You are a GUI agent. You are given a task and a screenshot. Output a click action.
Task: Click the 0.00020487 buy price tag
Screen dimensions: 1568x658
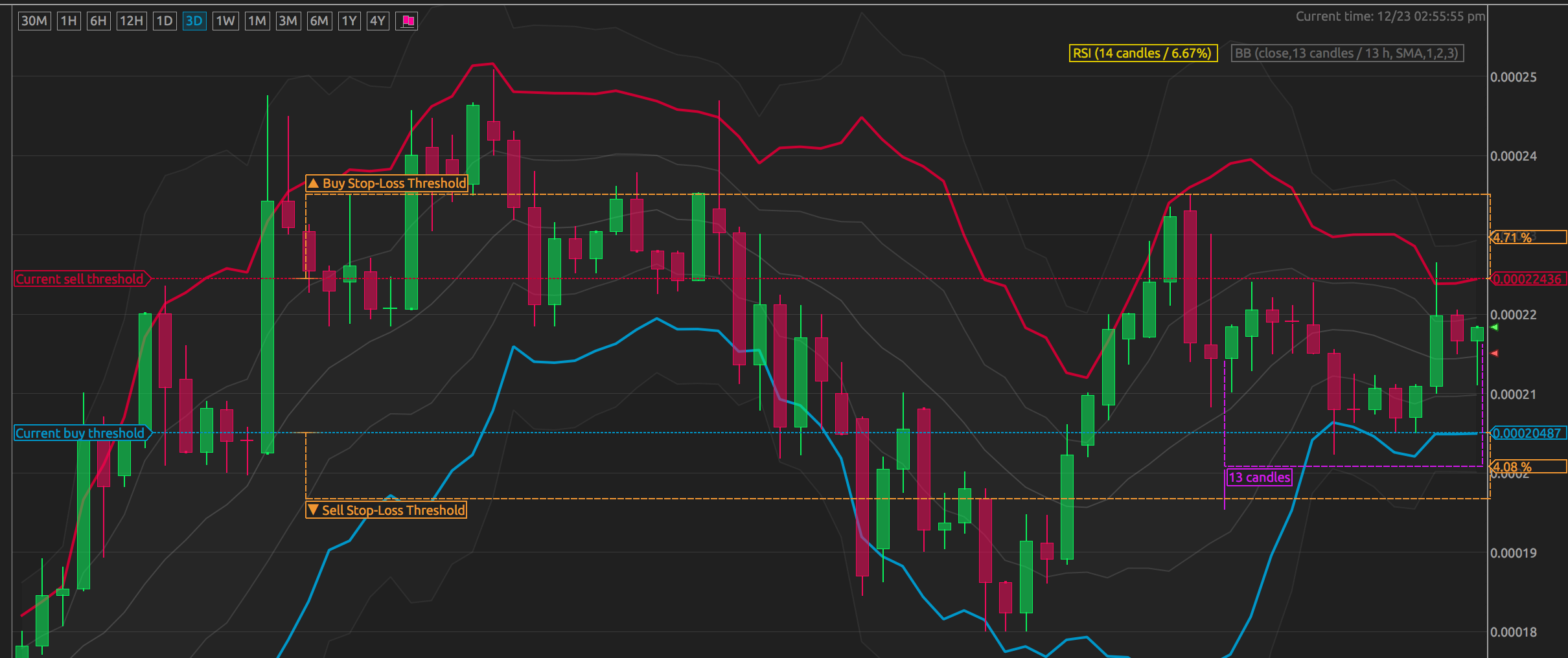(1528, 433)
